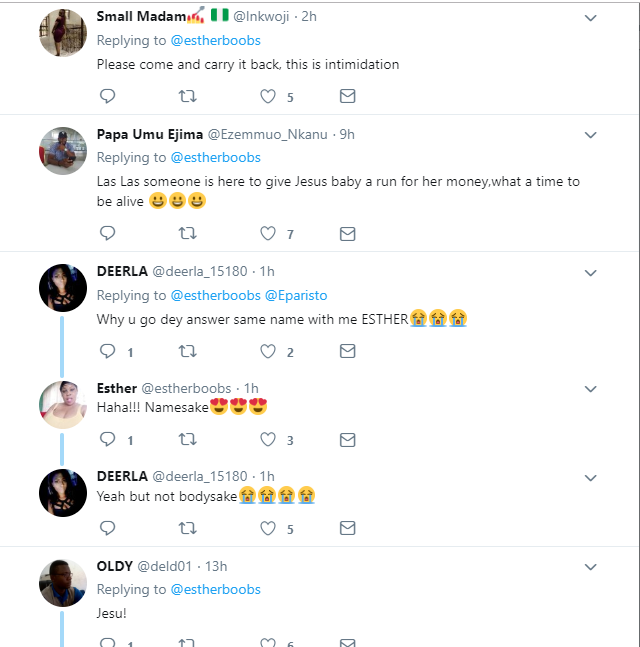Viewport: 640px width, 647px height.
Task: Share DEERLA's bodysake tweet via message icon
Action: (x=347, y=527)
